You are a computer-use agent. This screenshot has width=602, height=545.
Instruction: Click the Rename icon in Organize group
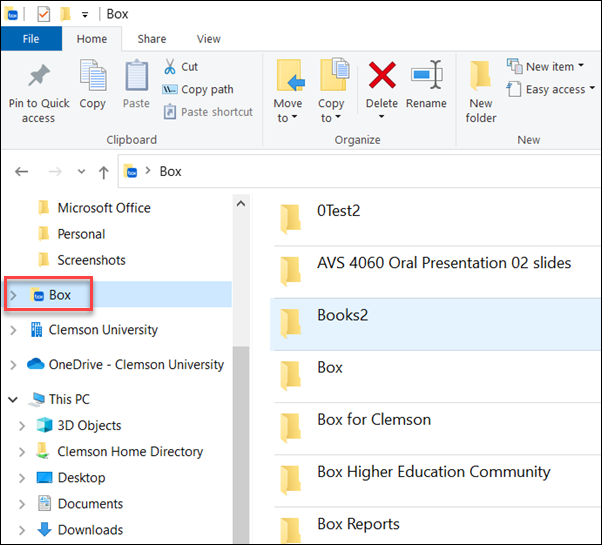tap(427, 74)
